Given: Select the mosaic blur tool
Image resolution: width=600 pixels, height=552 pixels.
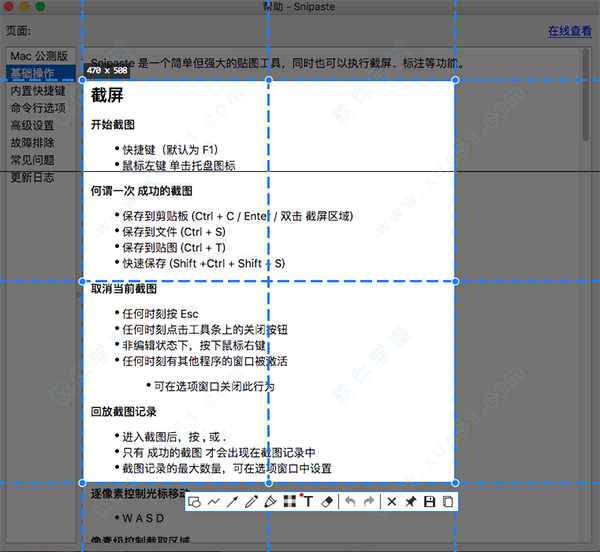Looking at the screenshot, I should pyautogui.click(x=289, y=501).
